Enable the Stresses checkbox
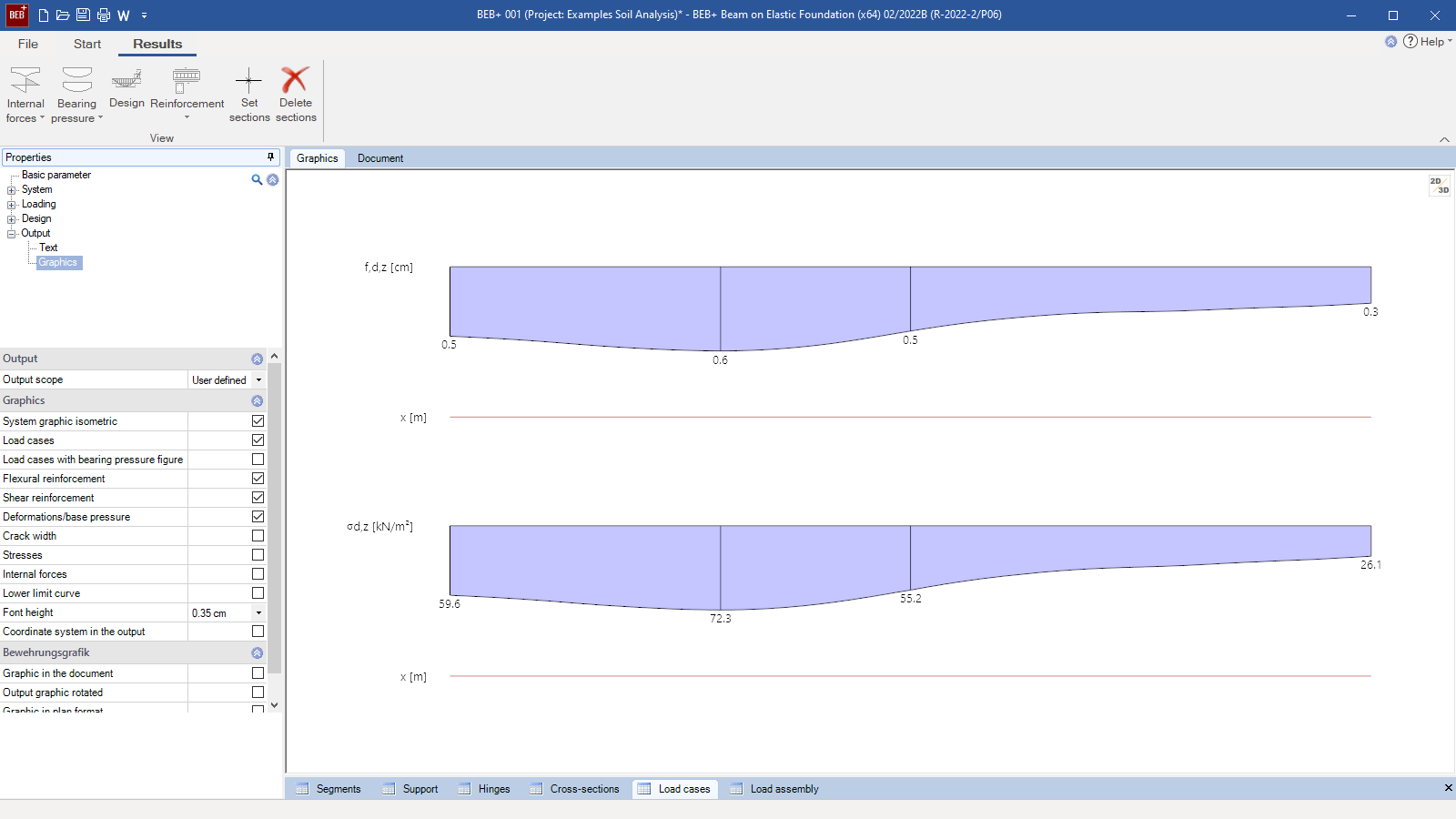This screenshot has width=1456, height=819. [258, 555]
